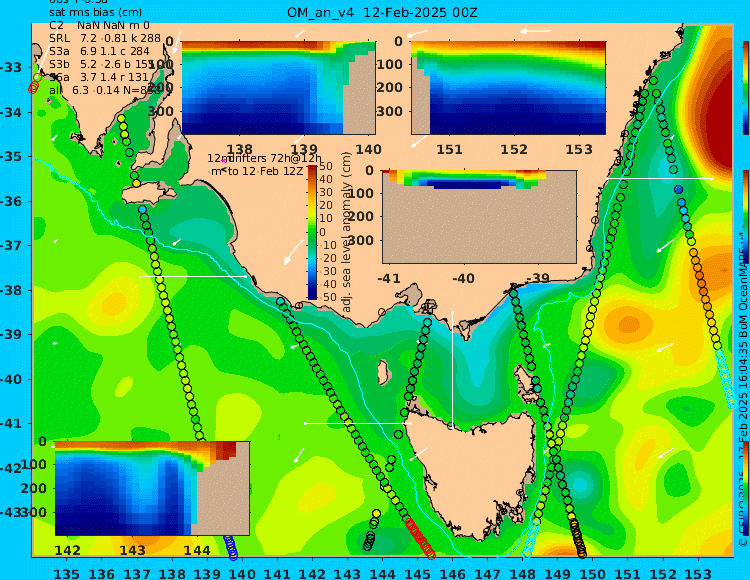Click Kangaroo Island near 137 longitude
This screenshot has height=580, width=750.
(147, 194)
